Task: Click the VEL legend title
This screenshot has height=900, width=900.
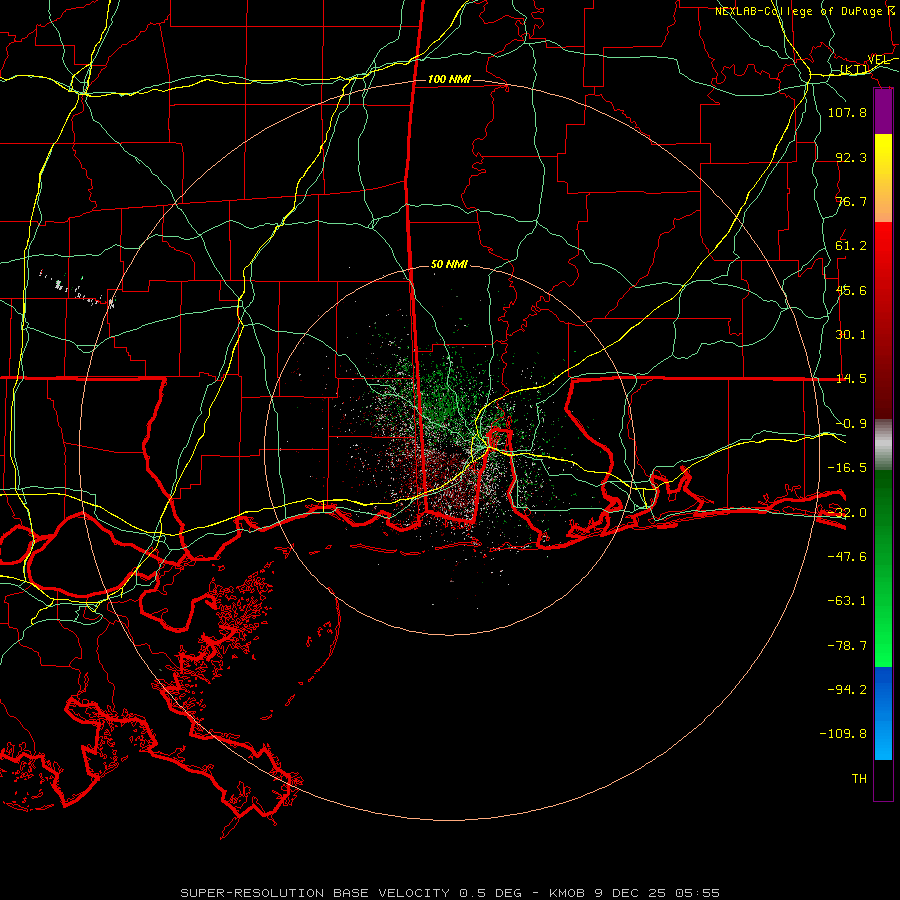Action: pos(880,60)
